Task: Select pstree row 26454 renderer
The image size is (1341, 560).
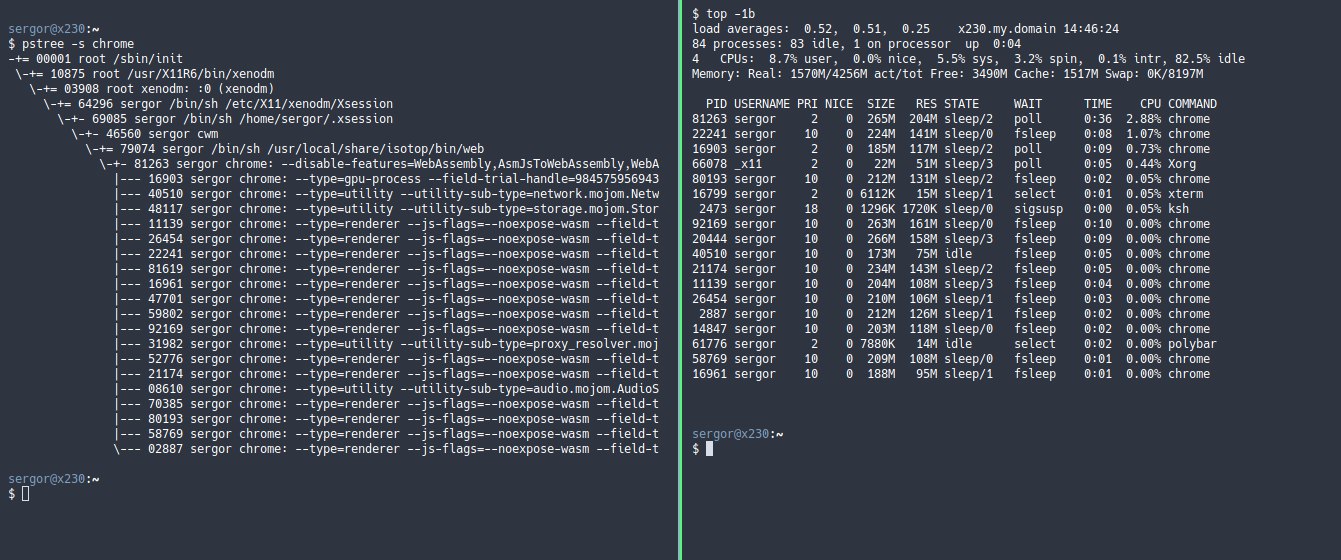Action: coord(385,239)
